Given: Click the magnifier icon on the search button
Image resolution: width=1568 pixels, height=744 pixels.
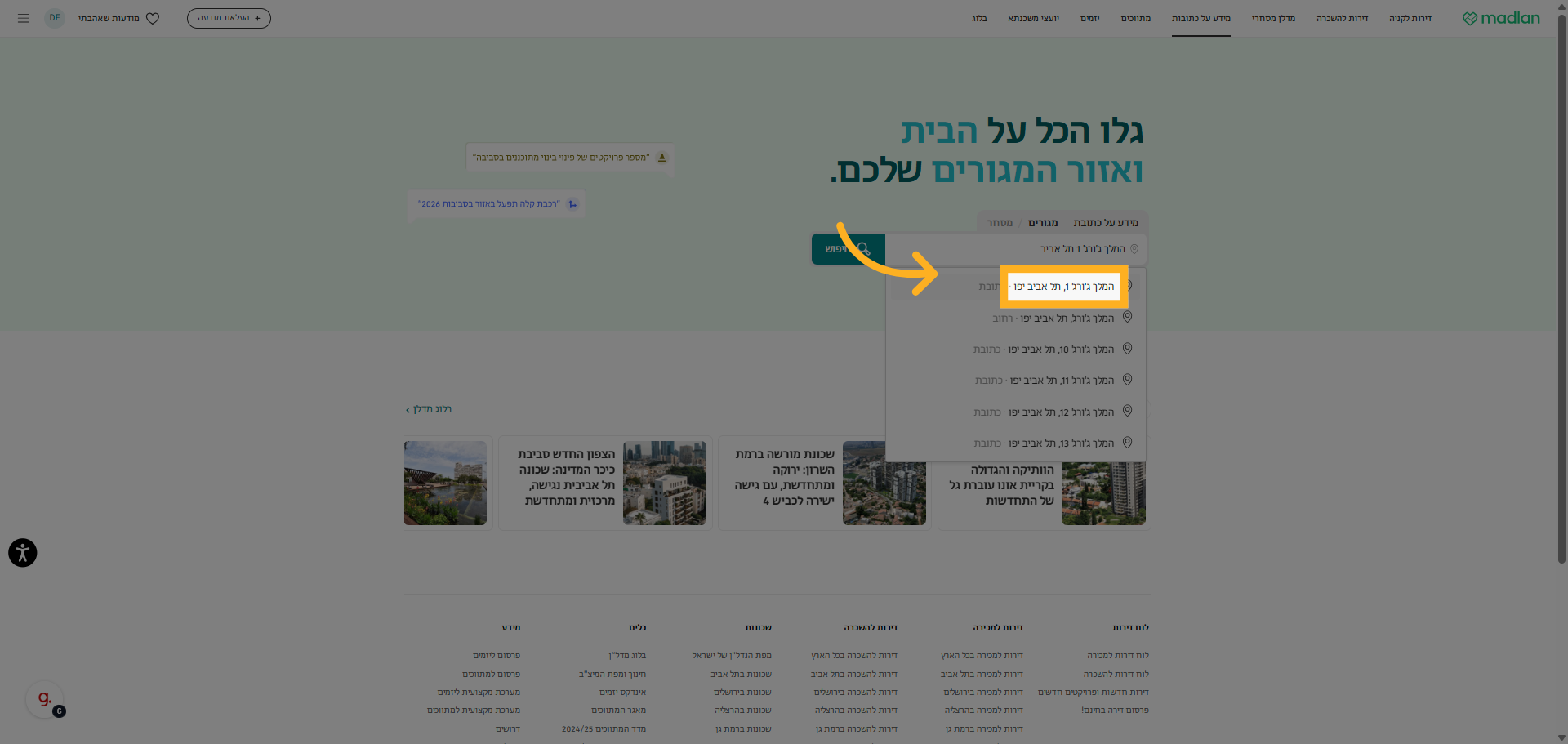Looking at the screenshot, I should (x=864, y=248).
